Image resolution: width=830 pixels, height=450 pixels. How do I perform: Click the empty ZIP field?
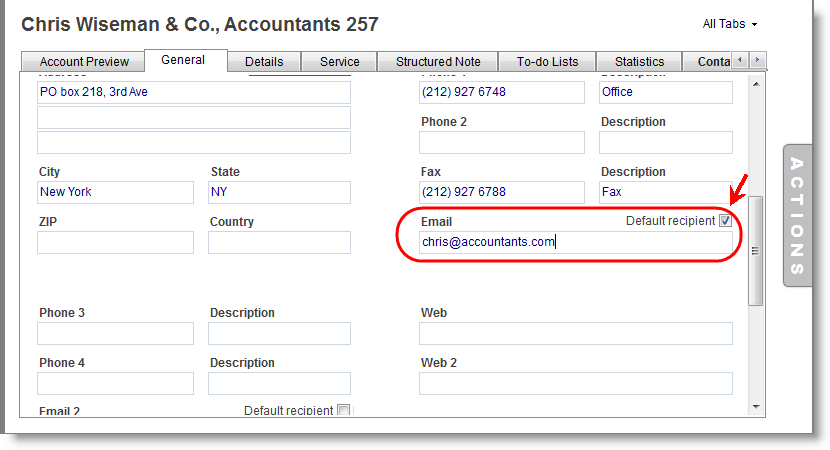point(115,243)
